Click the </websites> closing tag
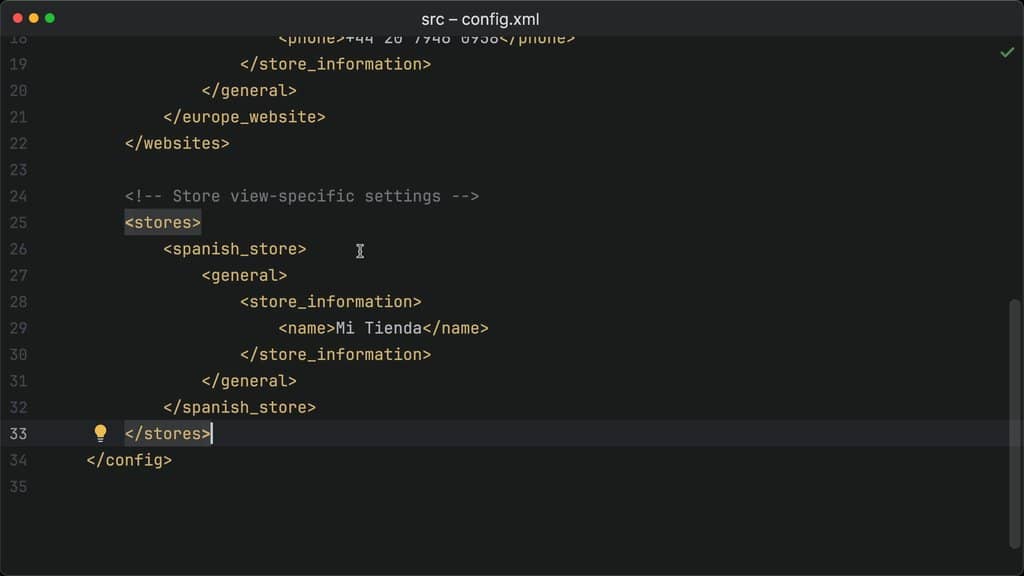1024x576 pixels. coord(177,143)
